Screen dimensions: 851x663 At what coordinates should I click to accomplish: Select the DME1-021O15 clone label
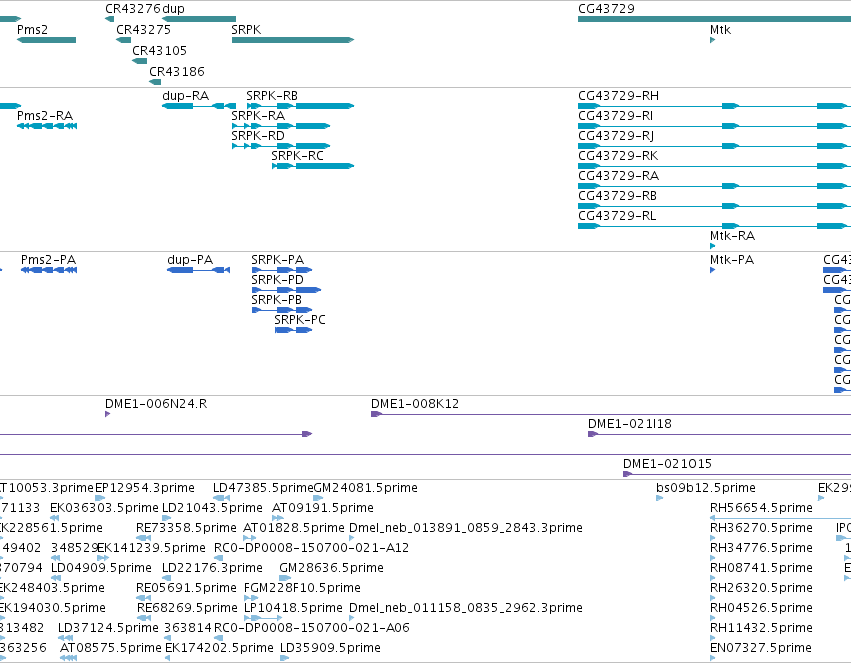668,464
